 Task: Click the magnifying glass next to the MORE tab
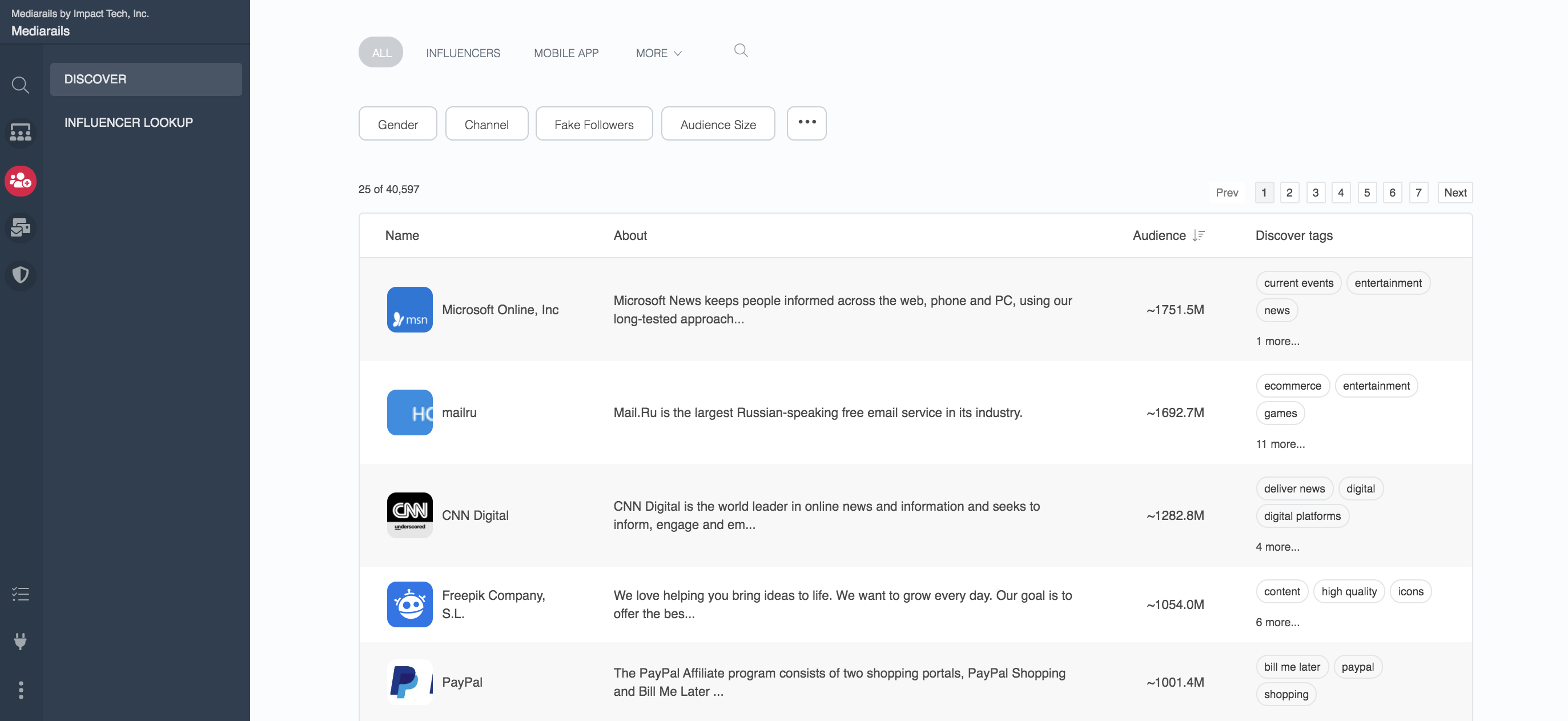[x=740, y=50]
